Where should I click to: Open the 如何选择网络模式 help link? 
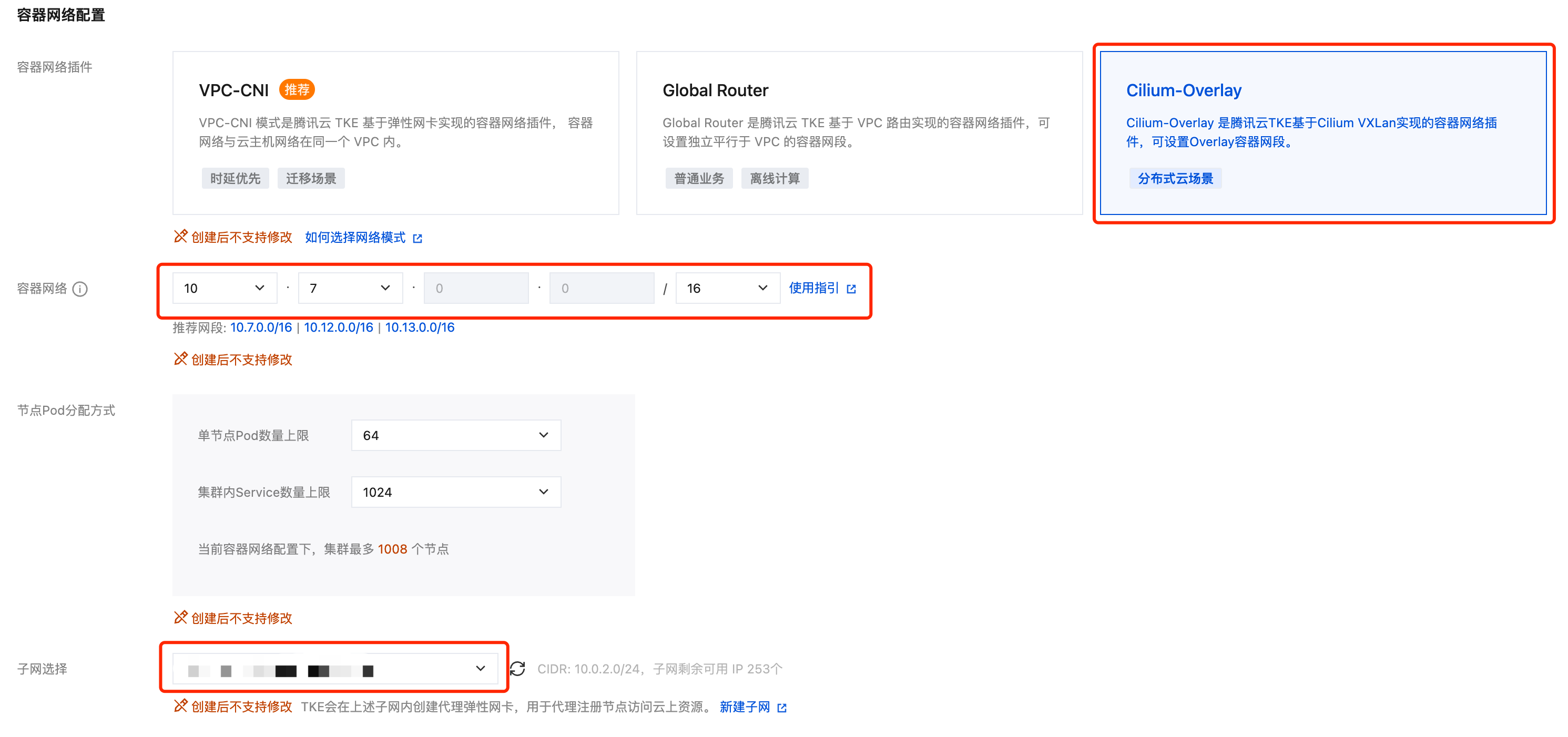(x=355, y=238)
